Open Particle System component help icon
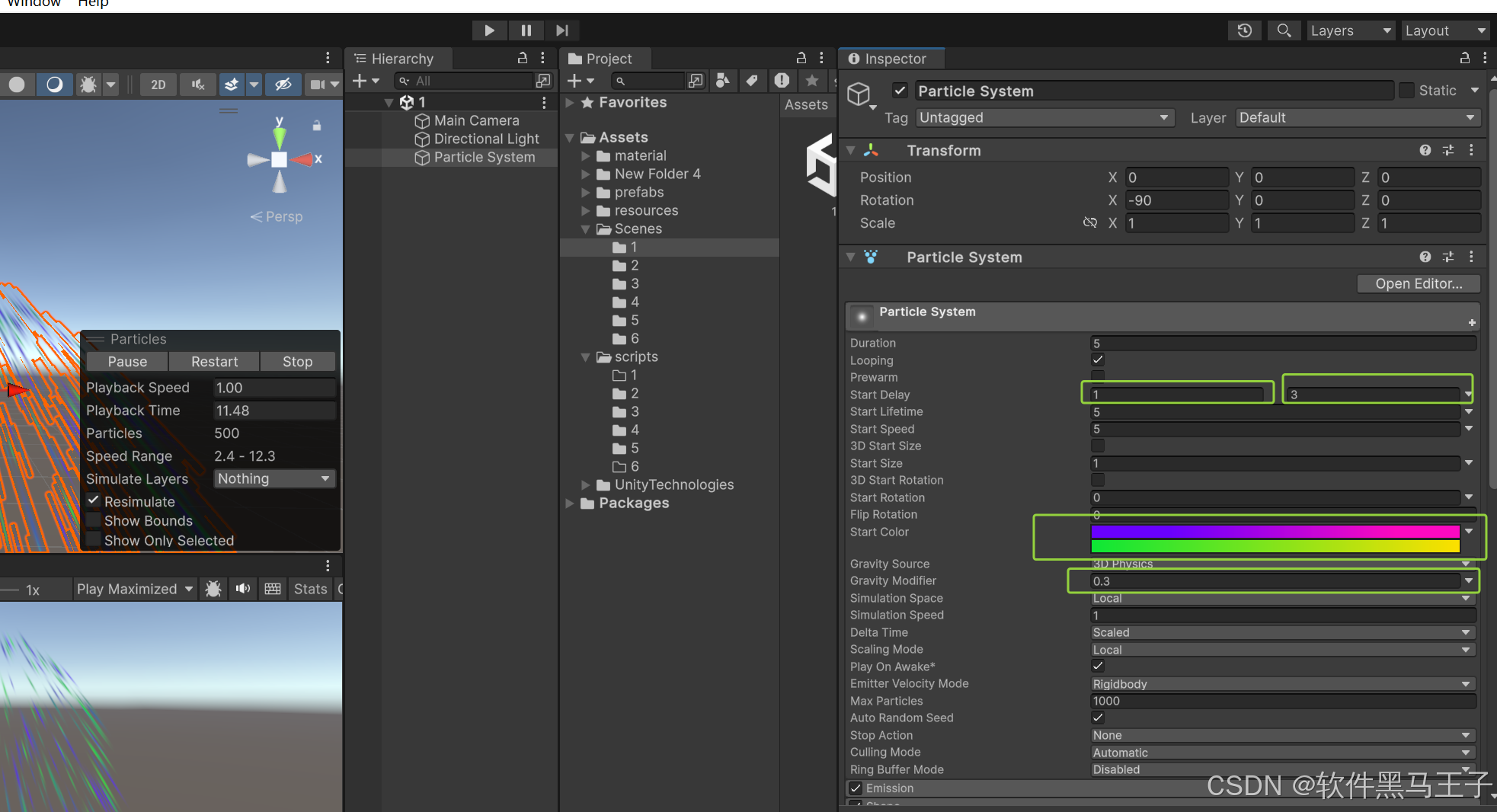The image size is (1497, 812). 1425,257
